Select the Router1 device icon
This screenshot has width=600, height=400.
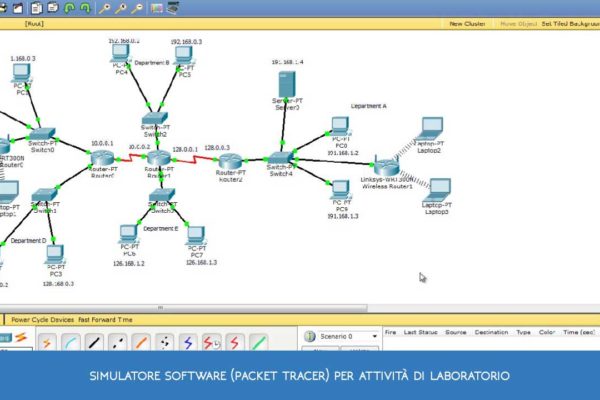[x=158, y=158]
